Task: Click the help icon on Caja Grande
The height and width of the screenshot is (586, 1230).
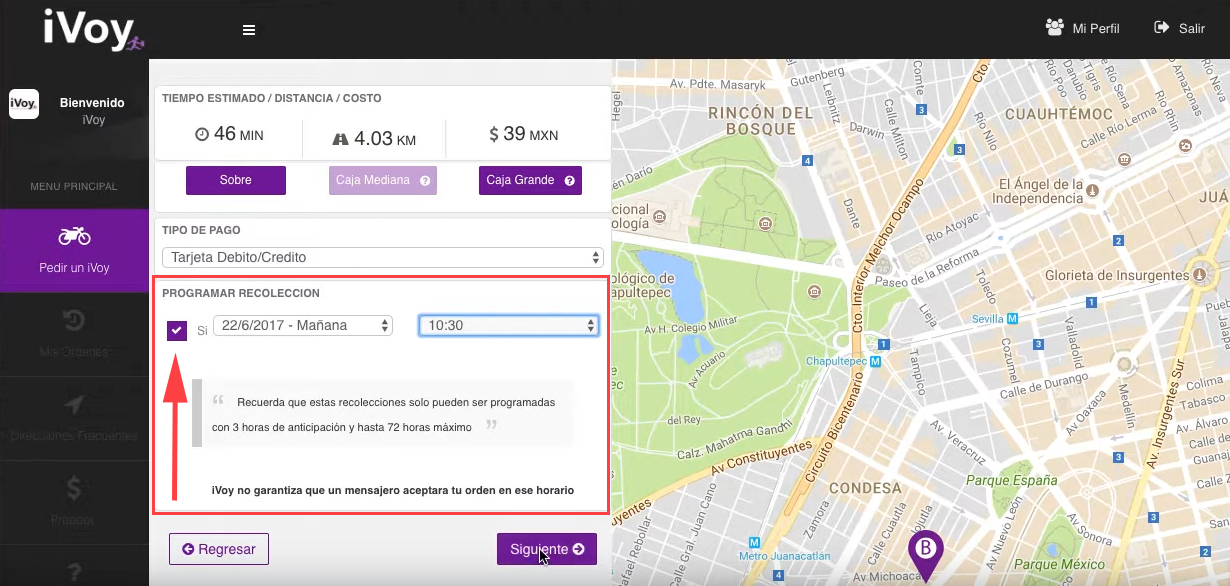Action: point(569,180)
